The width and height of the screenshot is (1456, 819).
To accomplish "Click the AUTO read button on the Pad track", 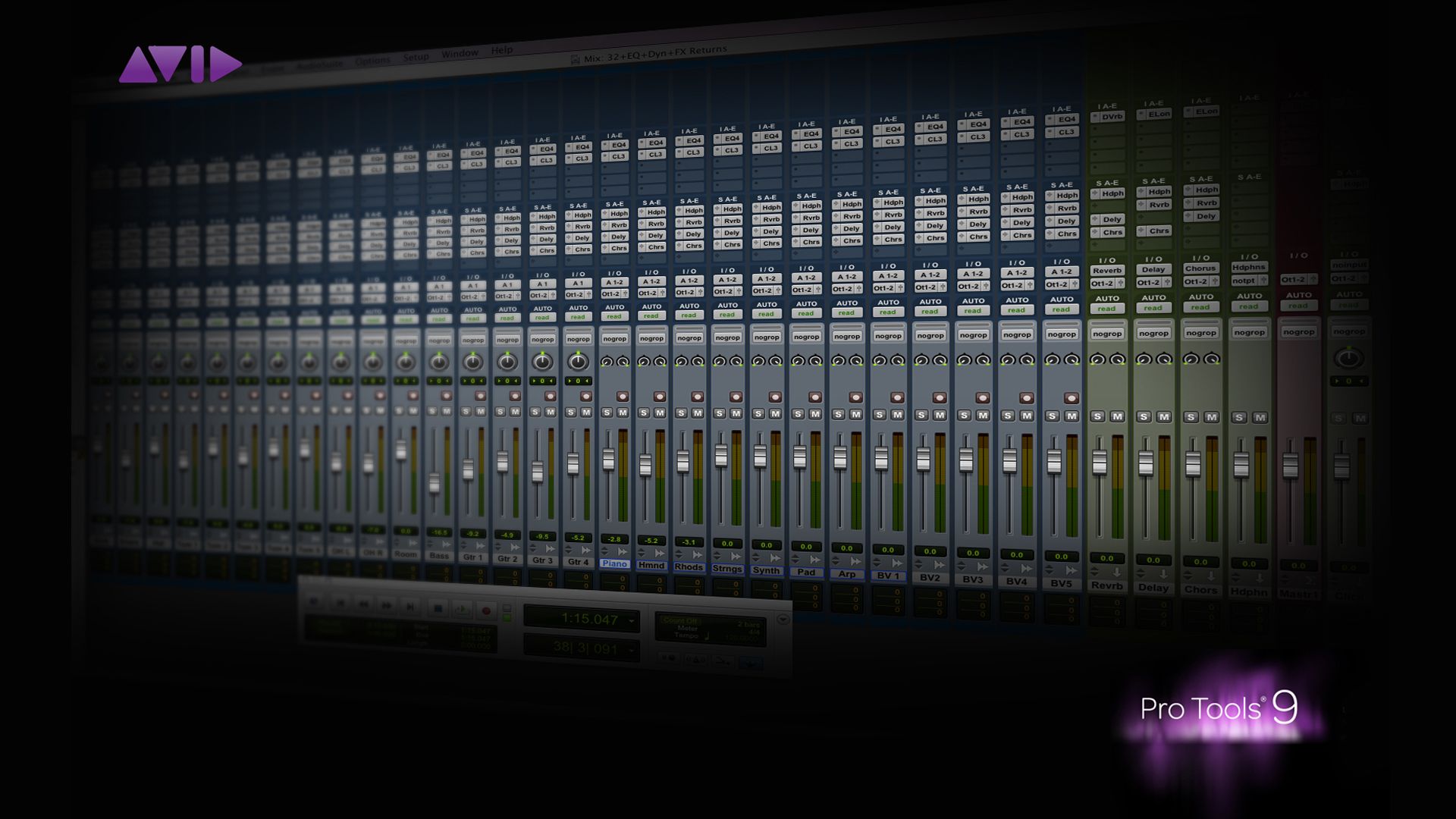I will [x=806, y=313].
